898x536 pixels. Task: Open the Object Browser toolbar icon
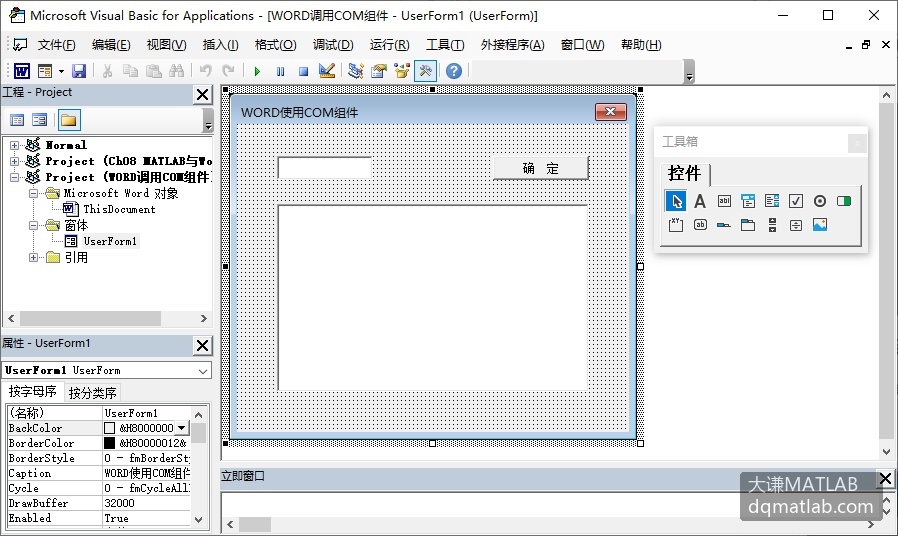(402, 71)
